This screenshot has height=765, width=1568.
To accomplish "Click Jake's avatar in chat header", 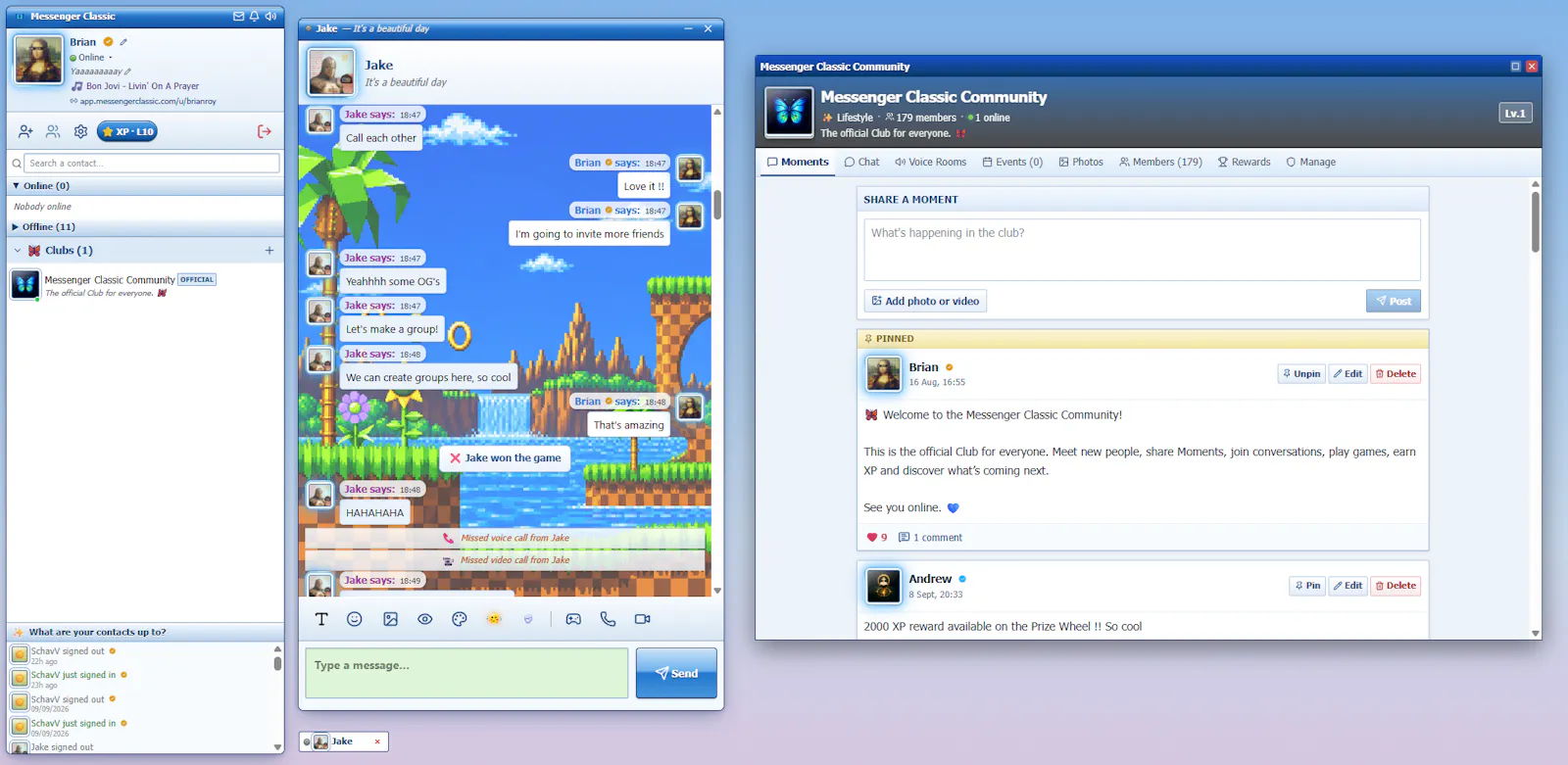I will [331, 72].
